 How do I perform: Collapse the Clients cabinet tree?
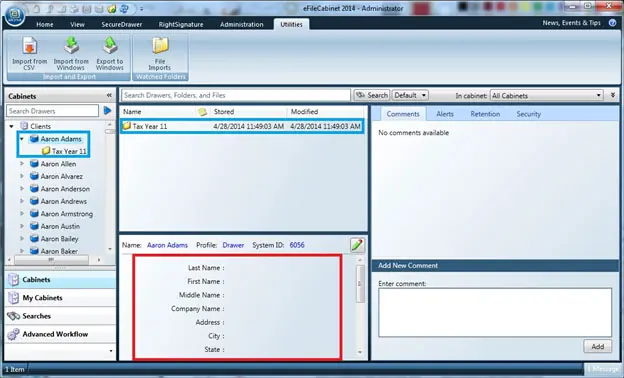click(x=12, y=126)
